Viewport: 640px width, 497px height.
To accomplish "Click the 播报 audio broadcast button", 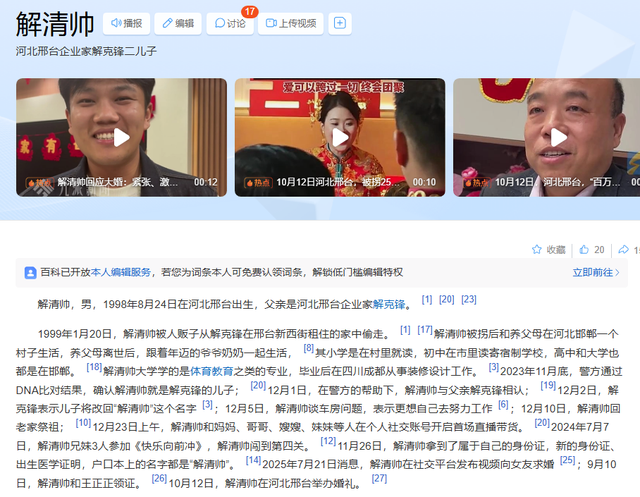I will pos(127,23).
